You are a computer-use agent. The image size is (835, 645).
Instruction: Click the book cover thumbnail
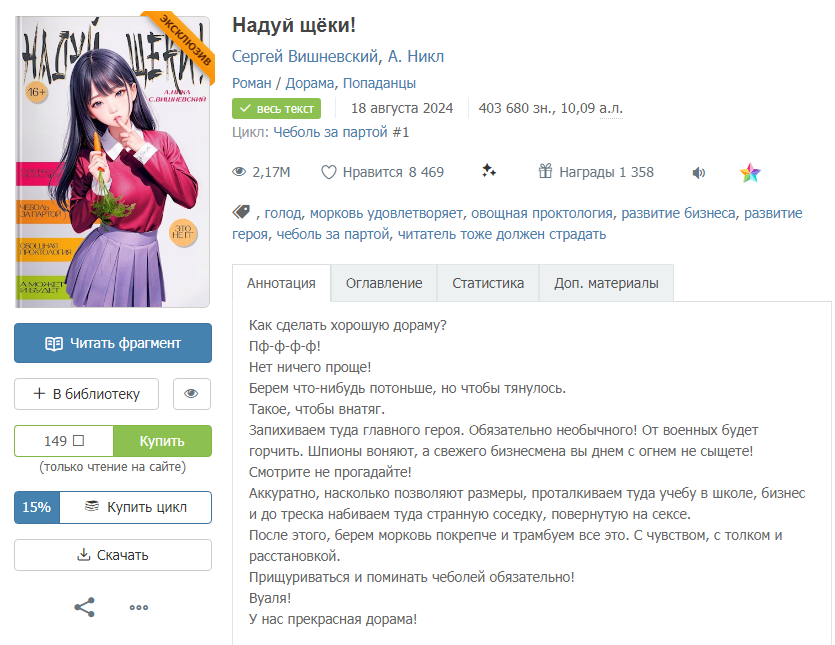[113, 161]
